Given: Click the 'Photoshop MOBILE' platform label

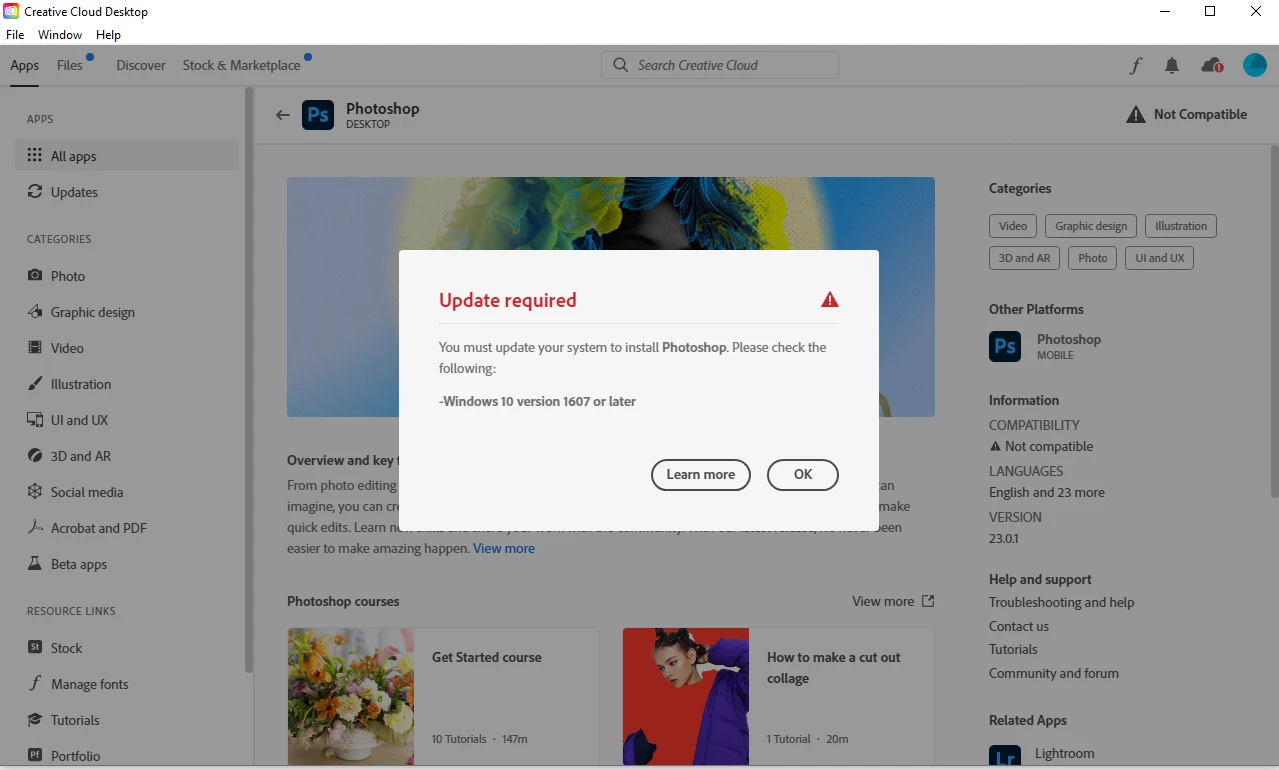Looking at the screenshot, I should [x=1069, y=346].
